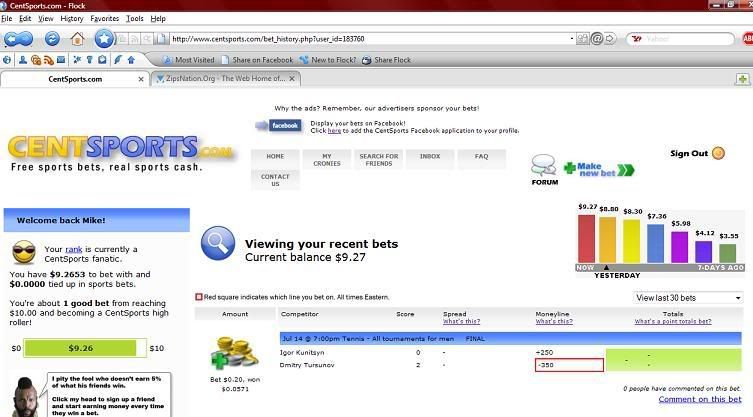The width and height of the screenshot is (753, 417).
Task: Click in the address bar URL field
Action: (x=369, y=39)
